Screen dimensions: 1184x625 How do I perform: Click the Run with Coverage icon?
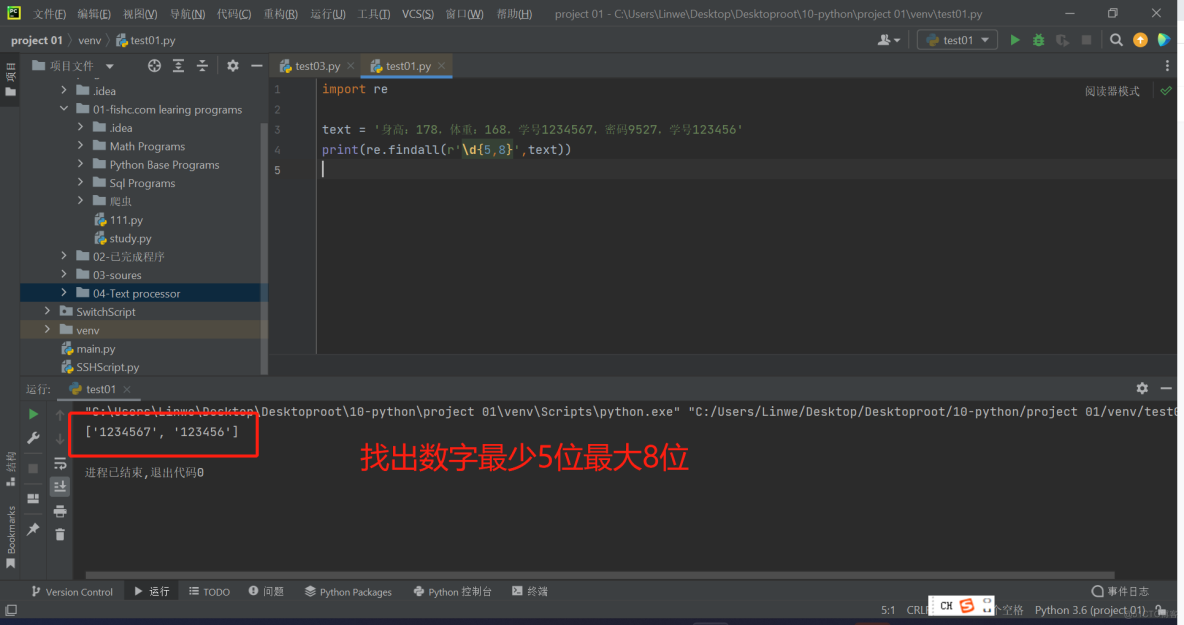(x=1062, y=40)
